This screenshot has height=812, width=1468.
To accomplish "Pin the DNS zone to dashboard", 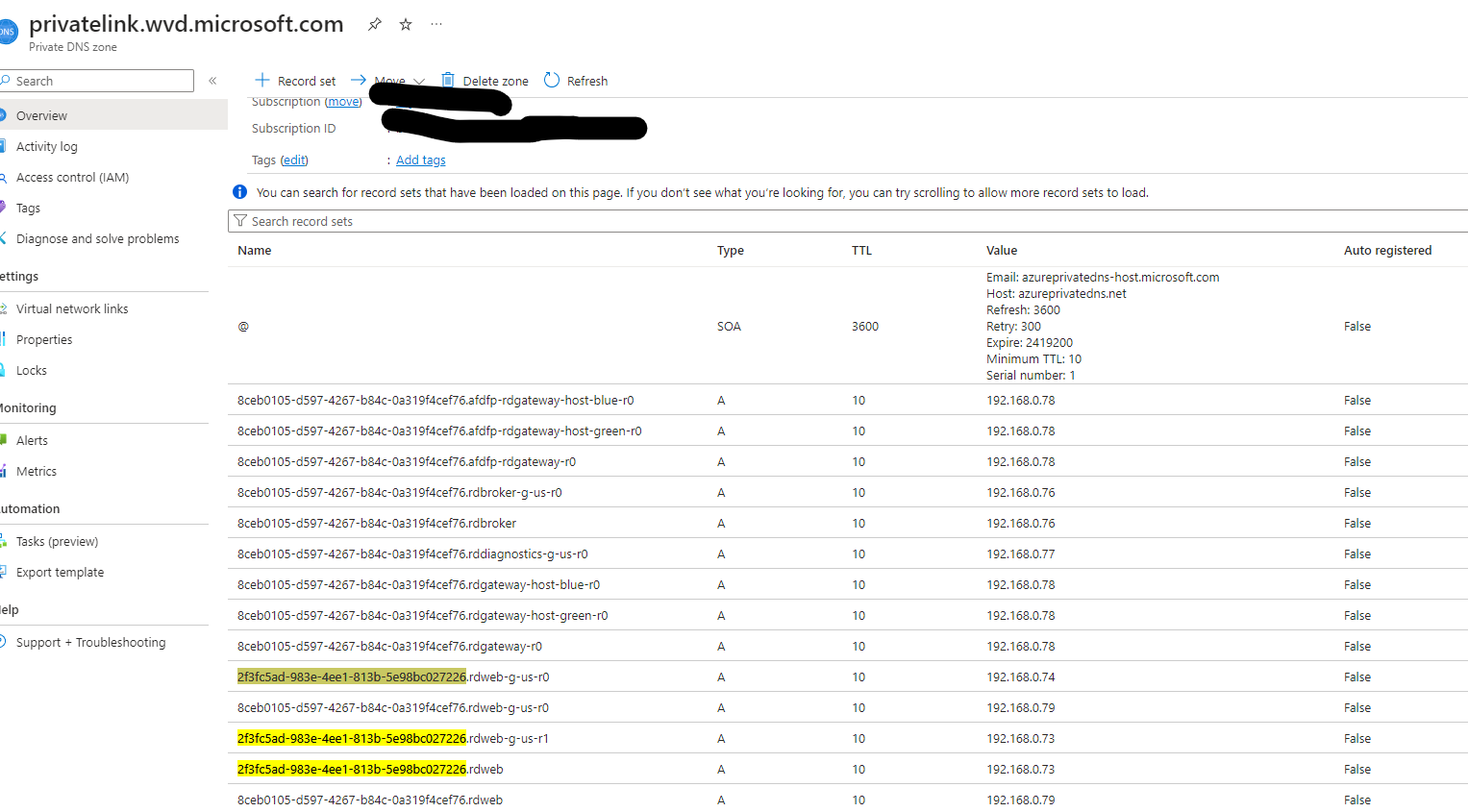I will [375, 24].
